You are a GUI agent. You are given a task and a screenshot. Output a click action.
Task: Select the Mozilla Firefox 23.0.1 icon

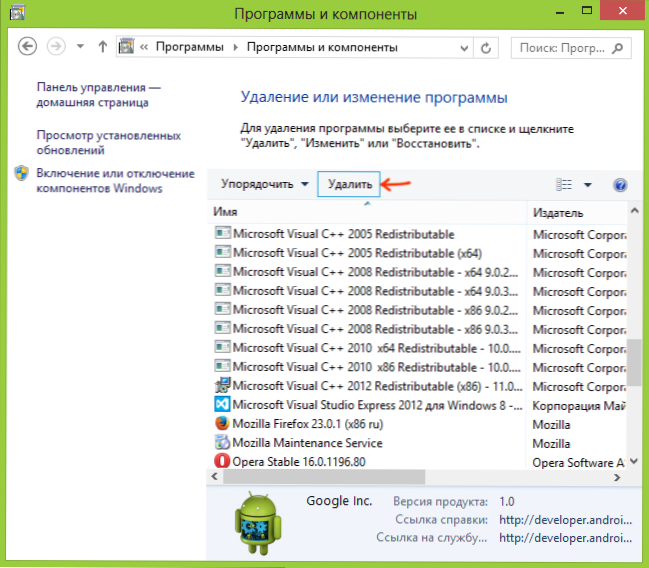(222, 423)
